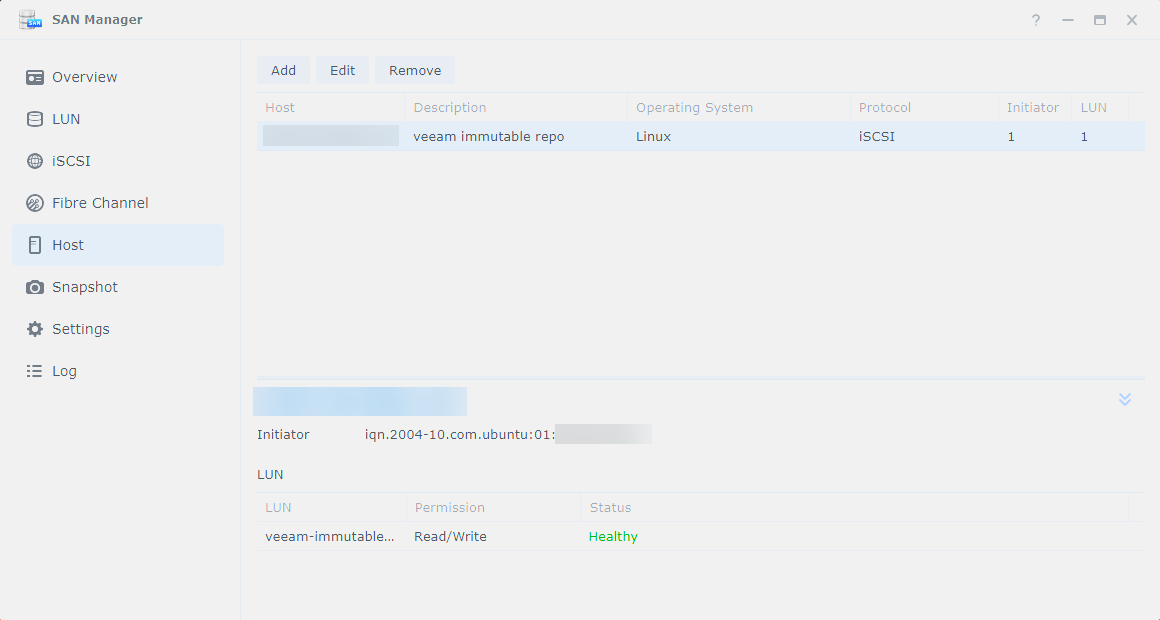The width and height of the screenshot is (1160, 620).
Task: Click the 'Read/Write' permission cell
Action: [451, 536]
